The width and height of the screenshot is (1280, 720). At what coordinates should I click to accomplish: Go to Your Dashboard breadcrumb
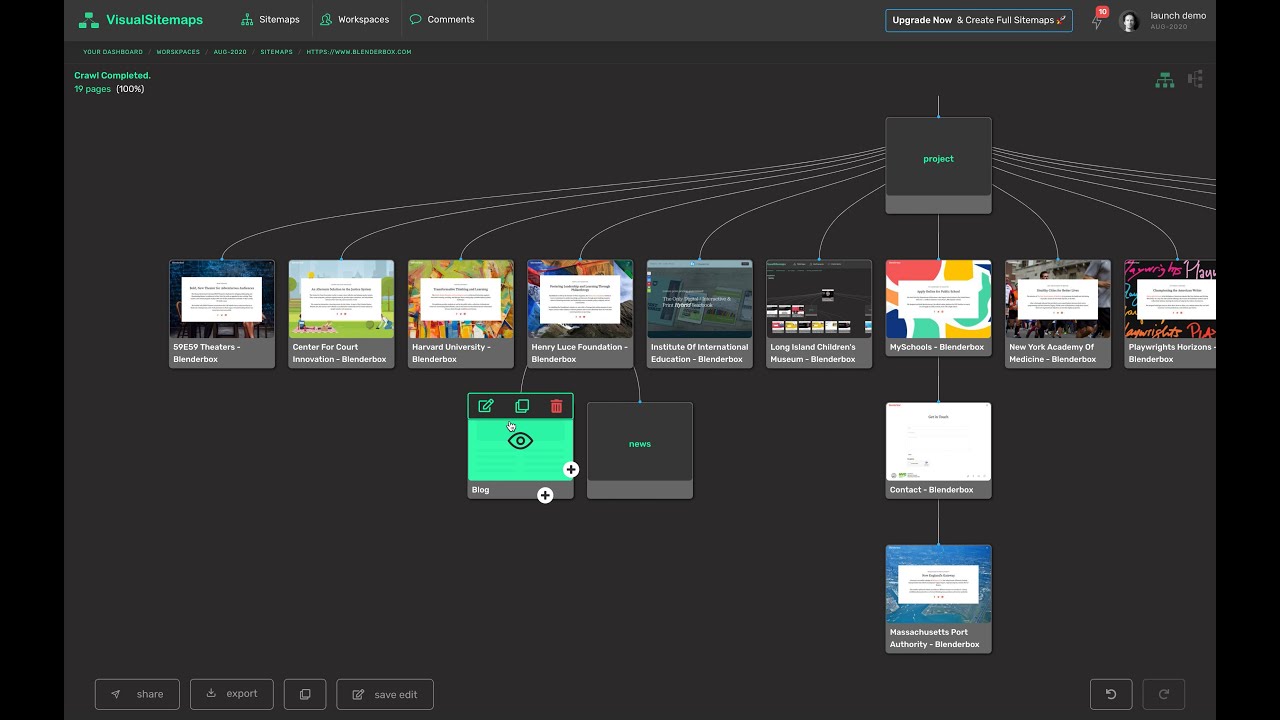point(113,52)
